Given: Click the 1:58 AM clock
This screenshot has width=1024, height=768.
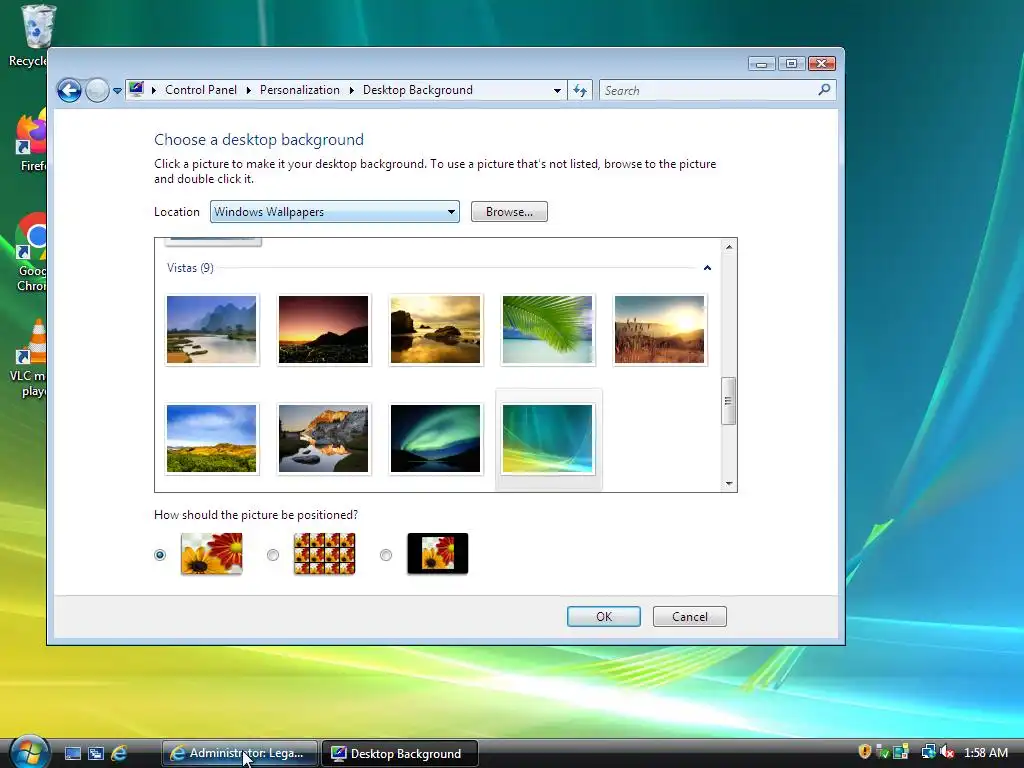Looking at the screenshot, I should click(985, 752).
